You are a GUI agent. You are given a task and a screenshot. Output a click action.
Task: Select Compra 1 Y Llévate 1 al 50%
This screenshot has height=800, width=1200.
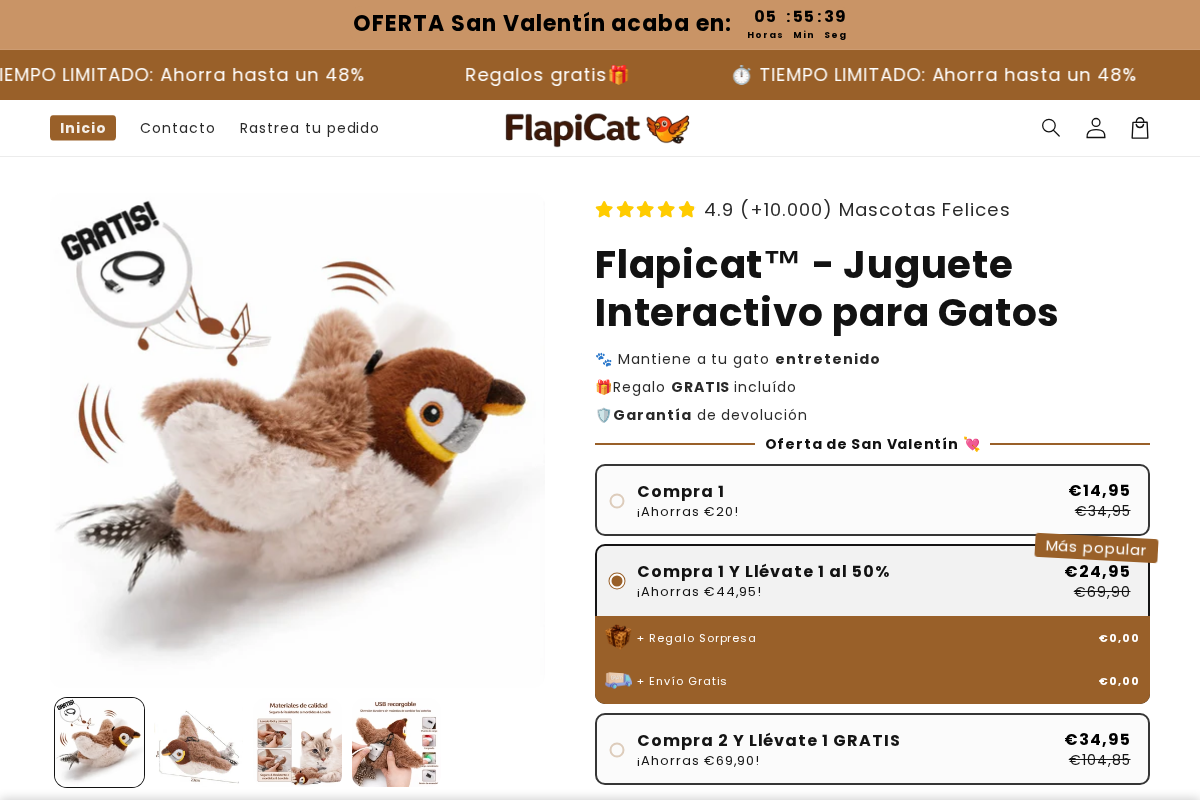[617, 581]
